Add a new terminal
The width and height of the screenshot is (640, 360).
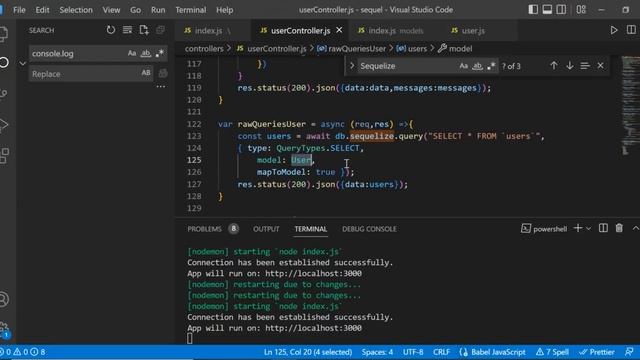578,229
